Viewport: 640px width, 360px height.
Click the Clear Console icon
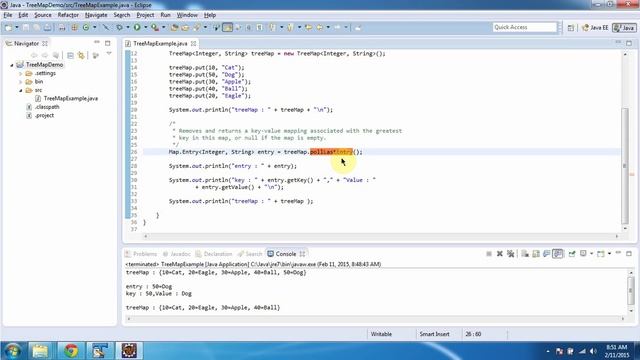525,254
